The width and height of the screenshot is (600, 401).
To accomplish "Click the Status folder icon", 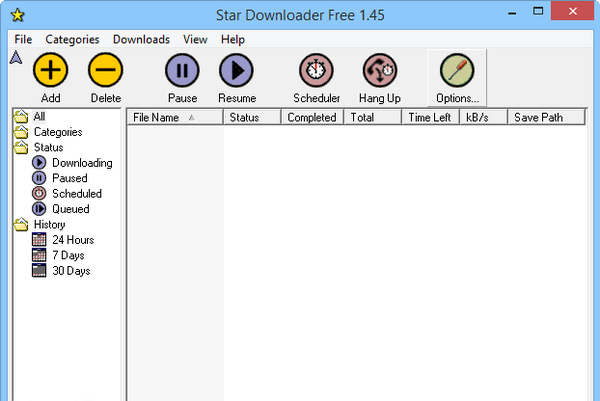I will click(21, 147).
